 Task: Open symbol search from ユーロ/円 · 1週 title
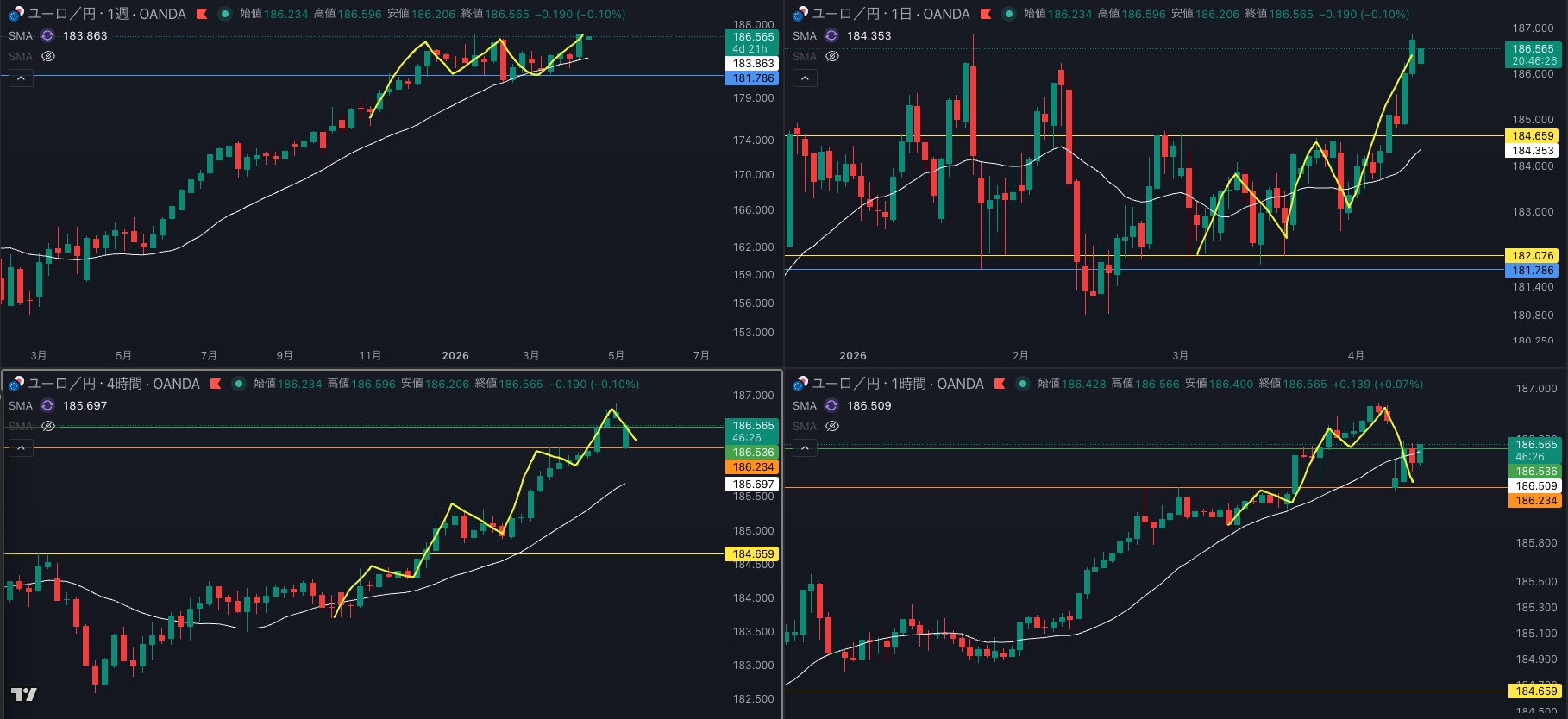[106, 14]
